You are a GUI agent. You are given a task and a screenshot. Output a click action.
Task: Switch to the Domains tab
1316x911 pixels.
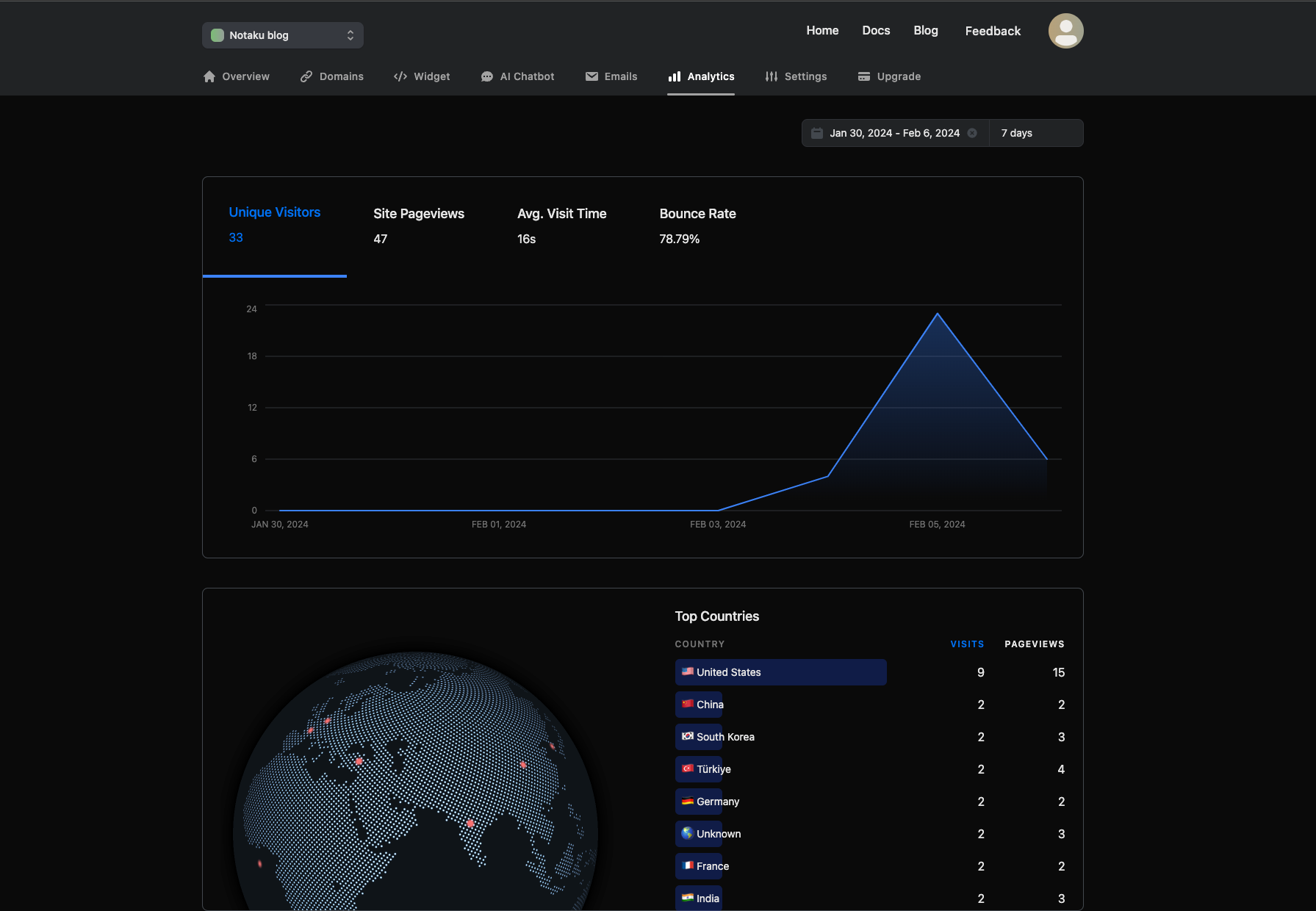point(332,76)
